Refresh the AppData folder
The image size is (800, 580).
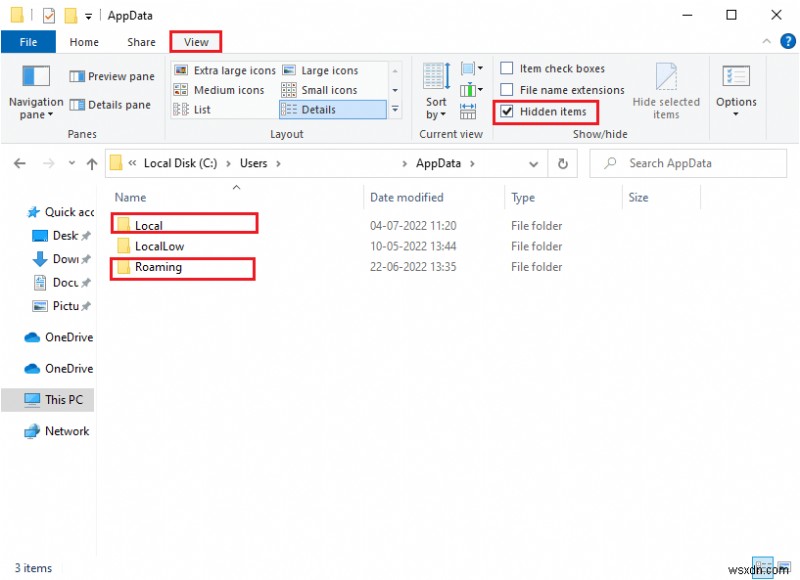click(562, 163)
